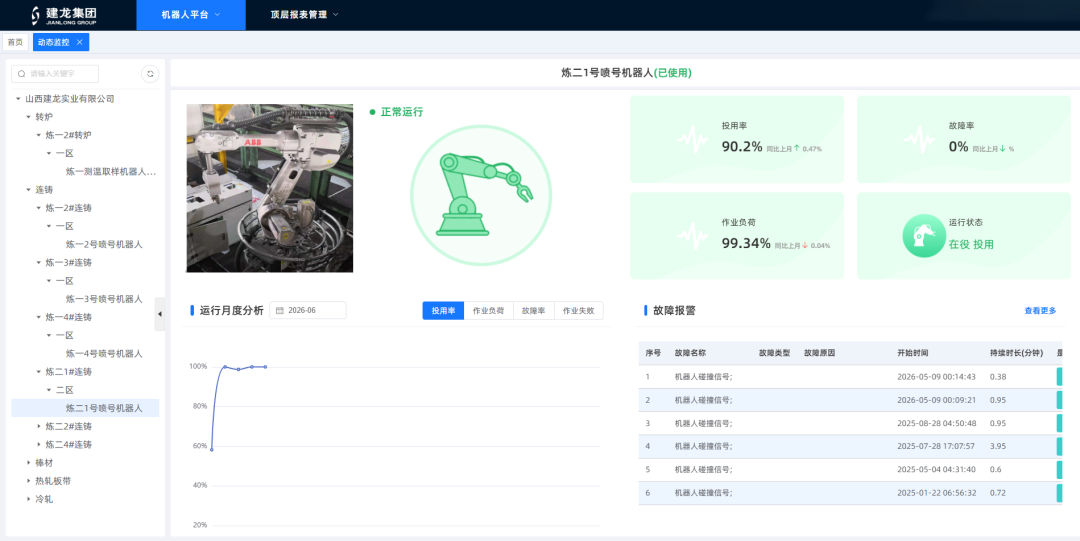The width and height of the screenshot is (1080, 541).
Task: Click the 90.2% 投用率 value
Action: 742,146
